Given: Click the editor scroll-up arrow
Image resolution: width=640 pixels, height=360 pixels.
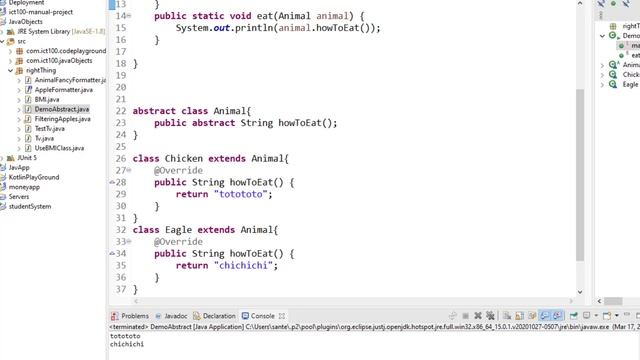Looking at the screenshot, I should 580,3.
